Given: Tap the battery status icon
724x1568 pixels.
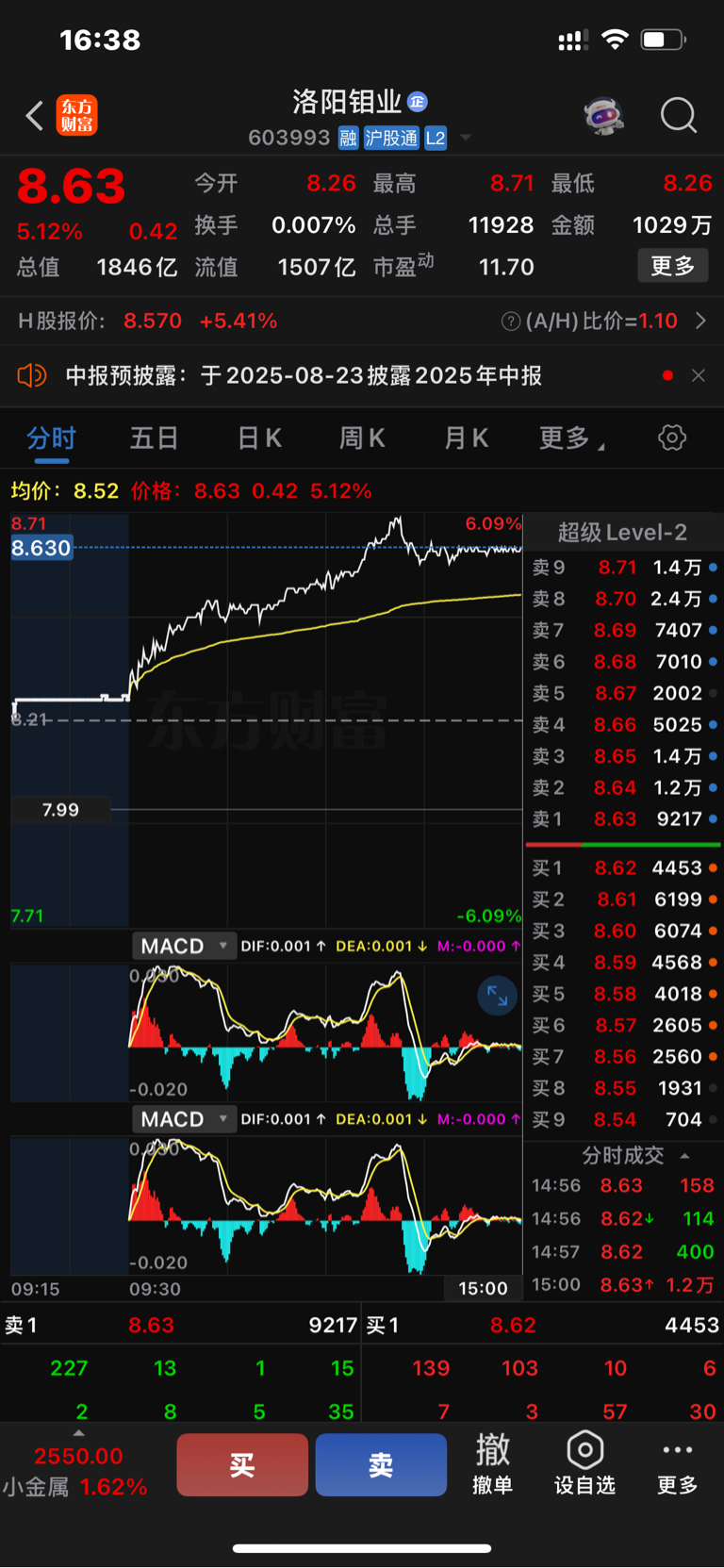Looking at the screenshot, I should tap(664, 40).
